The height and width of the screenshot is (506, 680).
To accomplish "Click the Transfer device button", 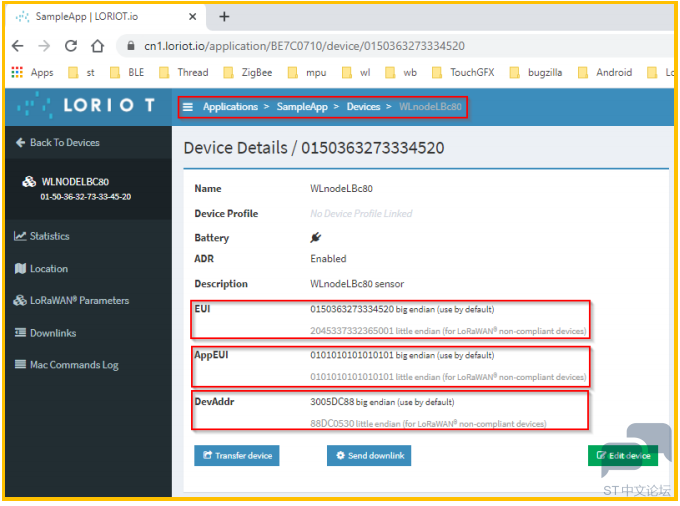I will click(x=237, y=456).
